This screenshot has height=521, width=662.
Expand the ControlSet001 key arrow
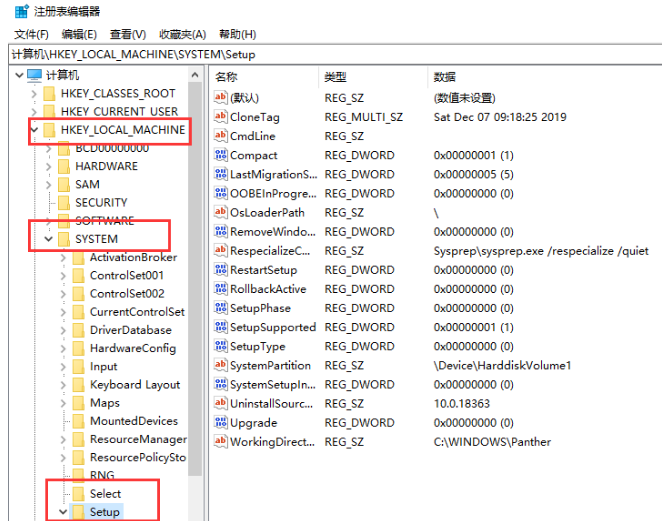click(x=62, y=276)
